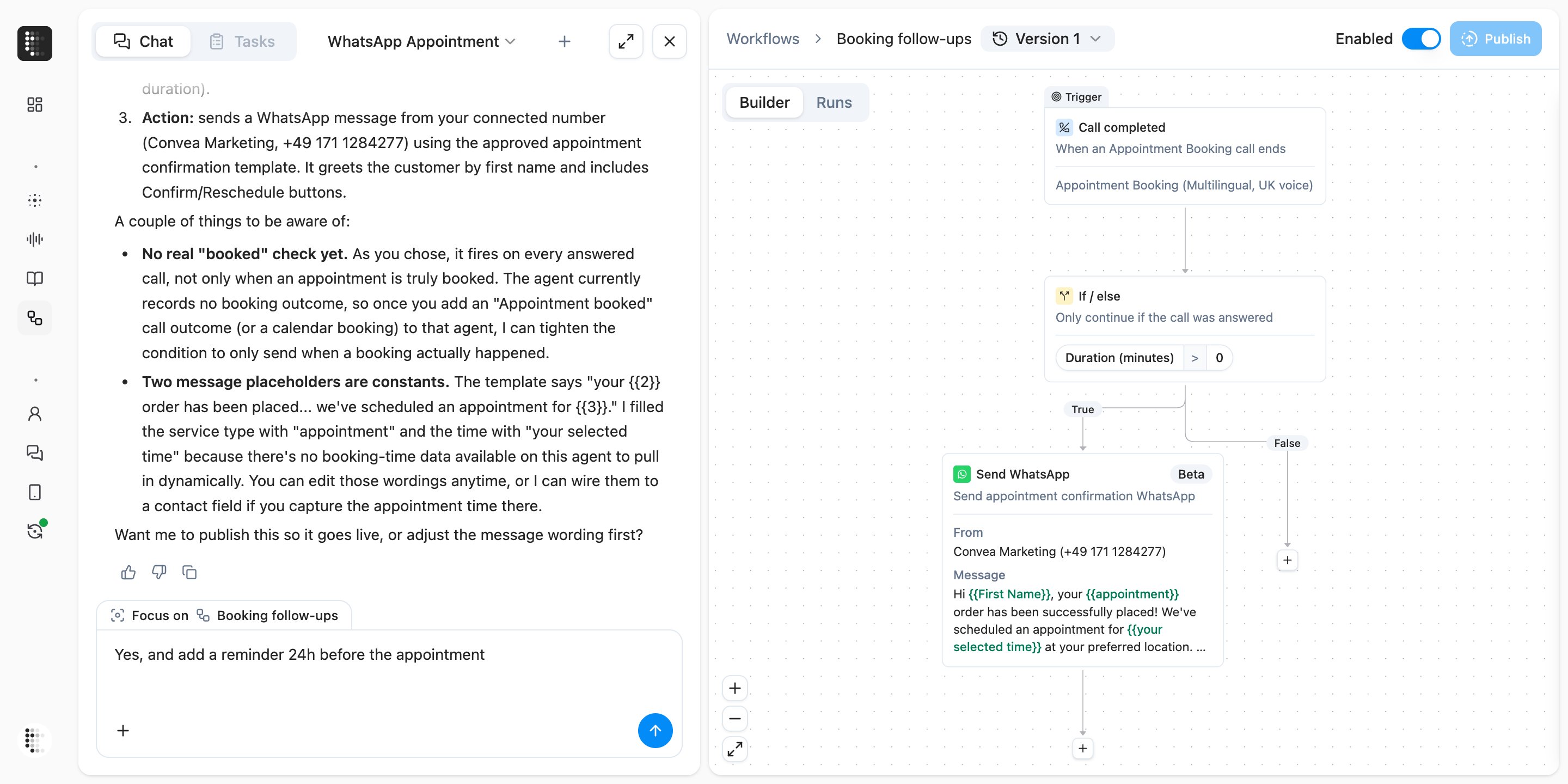Open the dashboard grid icon in the sidebar

[35, 105]
